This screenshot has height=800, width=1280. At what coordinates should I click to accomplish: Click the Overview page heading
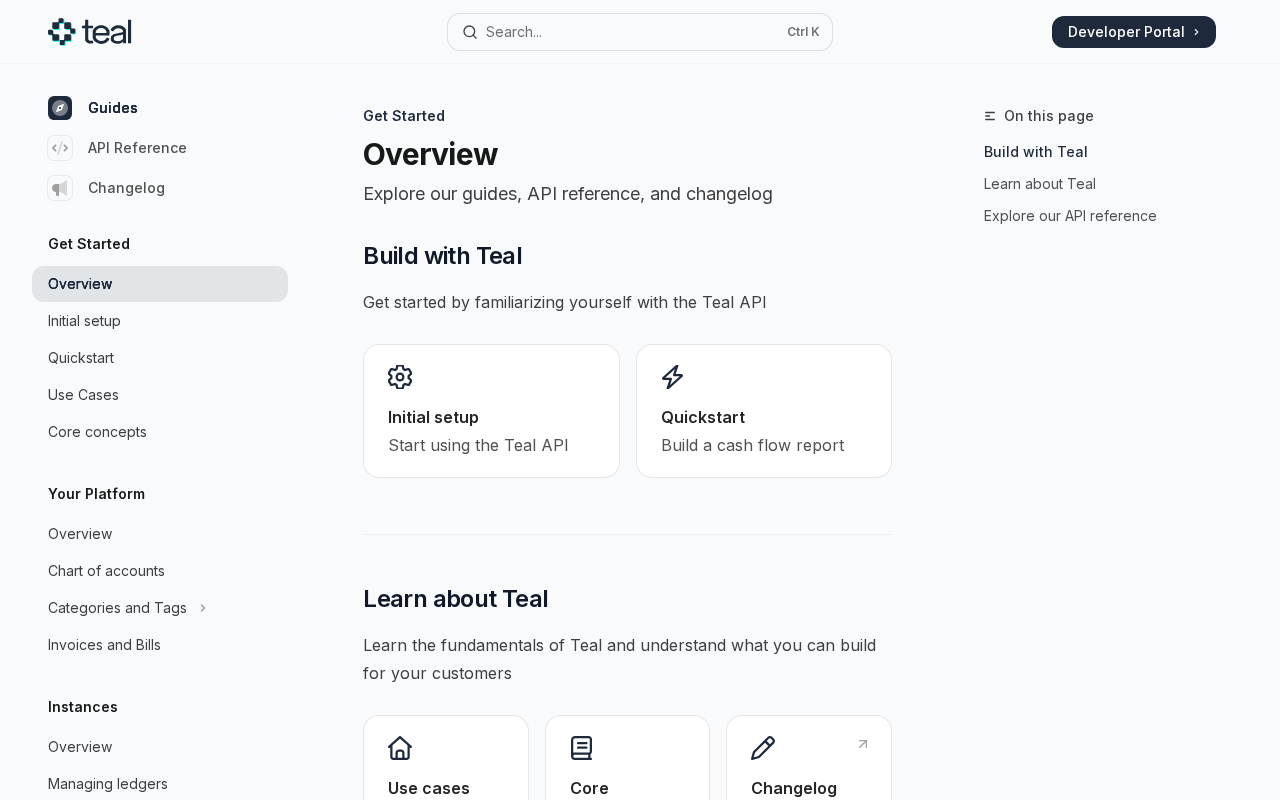point(430,154)
